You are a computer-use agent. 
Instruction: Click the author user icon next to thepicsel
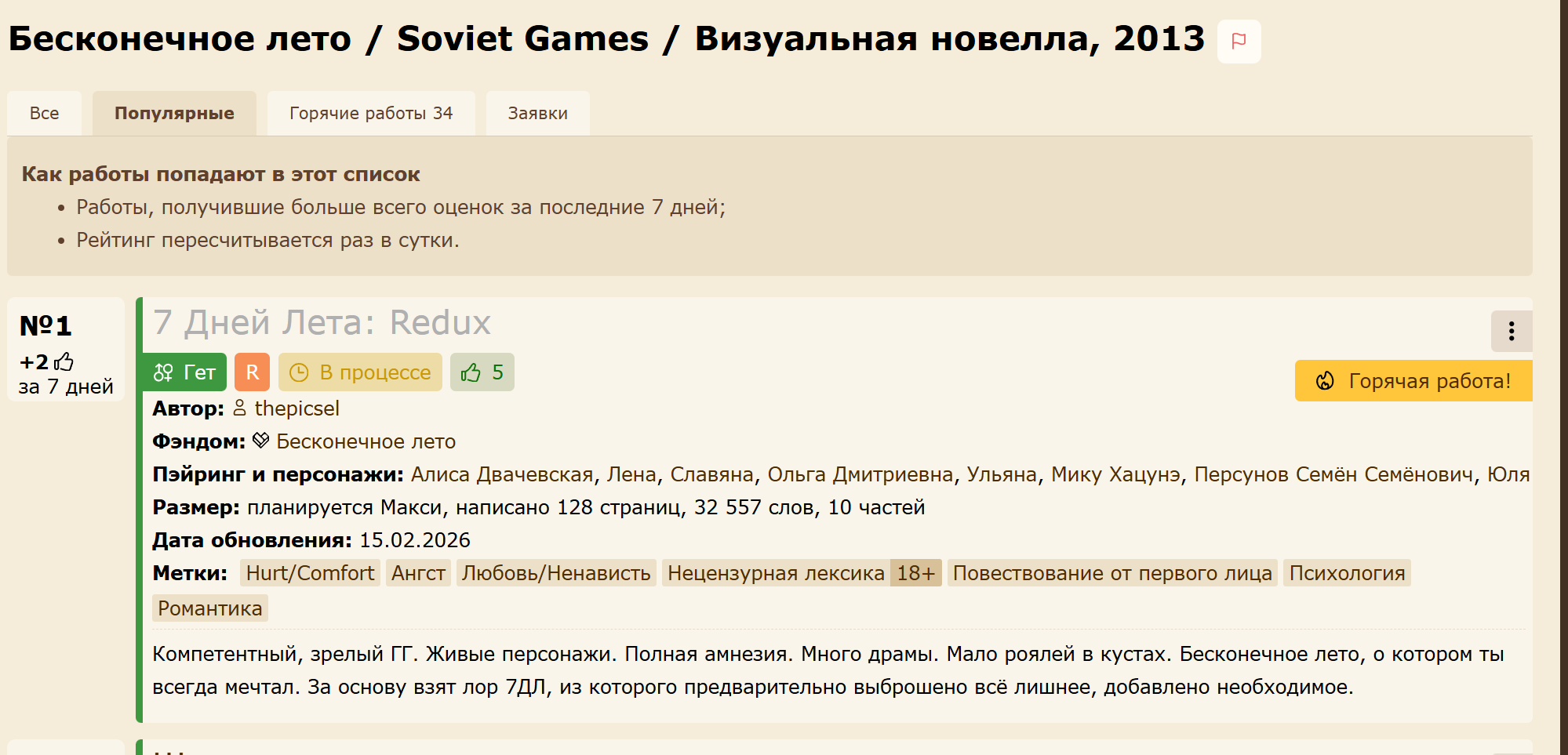pos(239,408)
